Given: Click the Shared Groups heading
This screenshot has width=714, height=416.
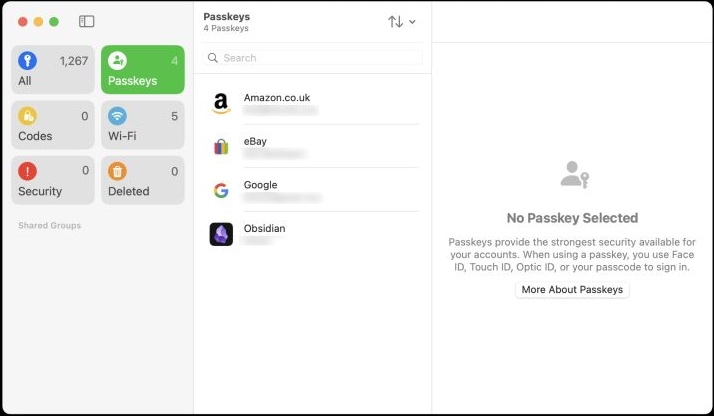Looking at the screenshot, I should click(49, 225).
